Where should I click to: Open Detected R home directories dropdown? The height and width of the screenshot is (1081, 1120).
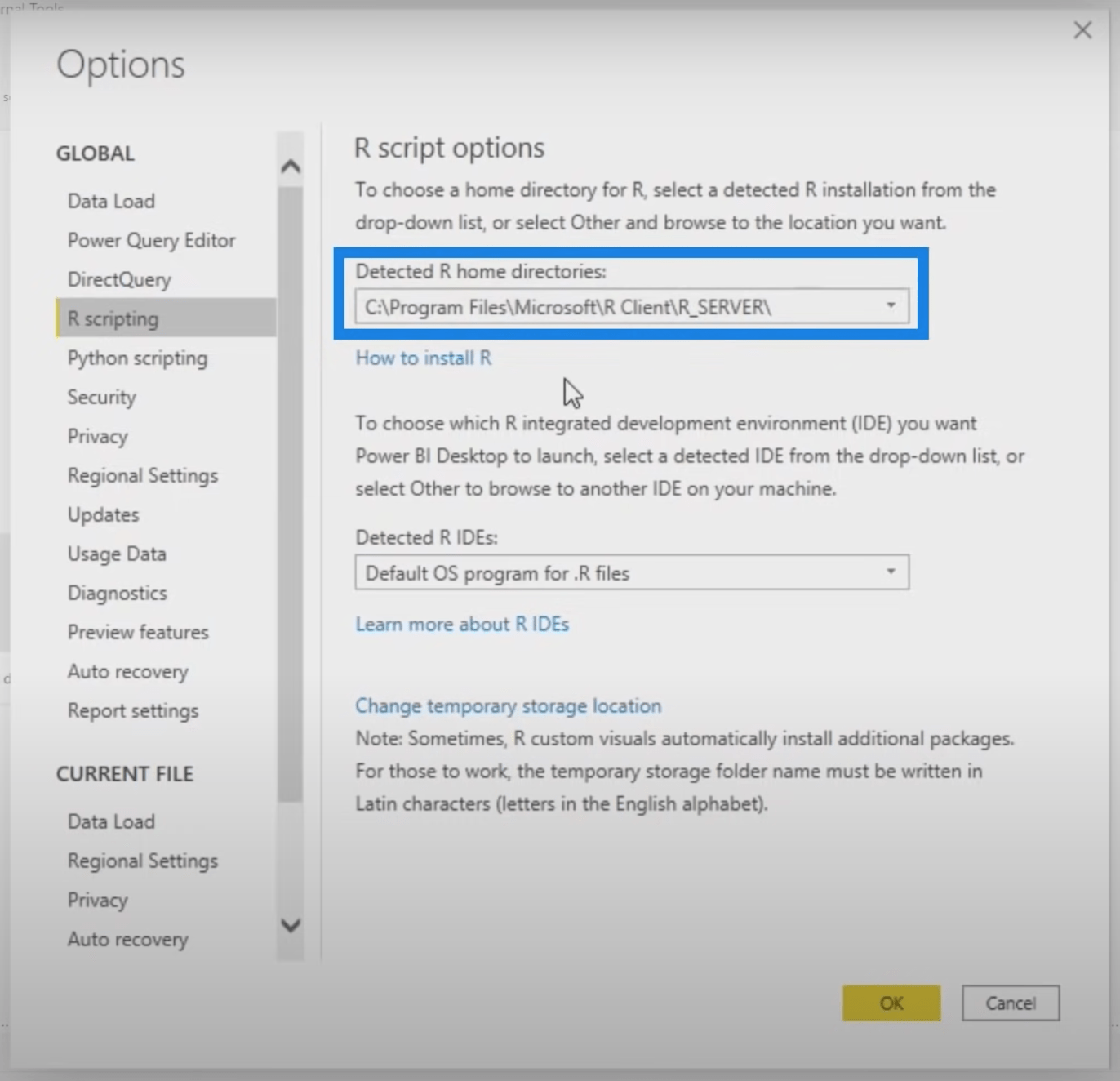(632, 307)
